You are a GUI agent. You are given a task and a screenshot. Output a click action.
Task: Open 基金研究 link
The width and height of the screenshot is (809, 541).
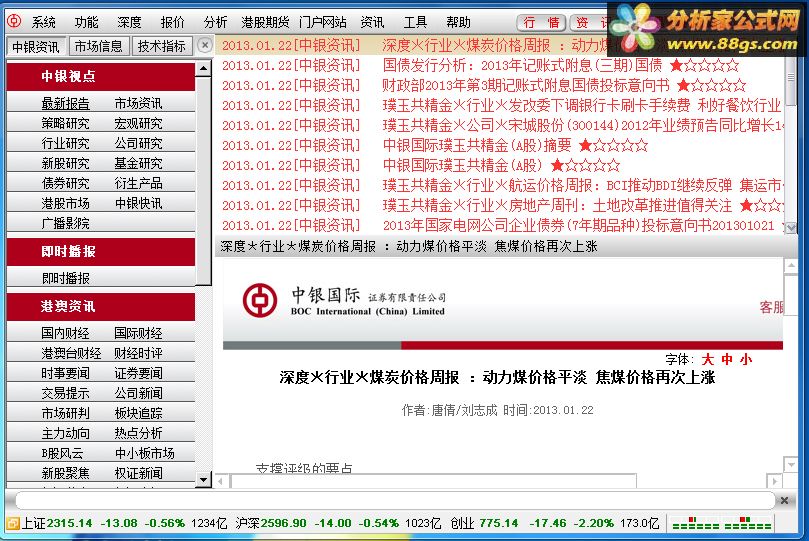coord(138,163)
